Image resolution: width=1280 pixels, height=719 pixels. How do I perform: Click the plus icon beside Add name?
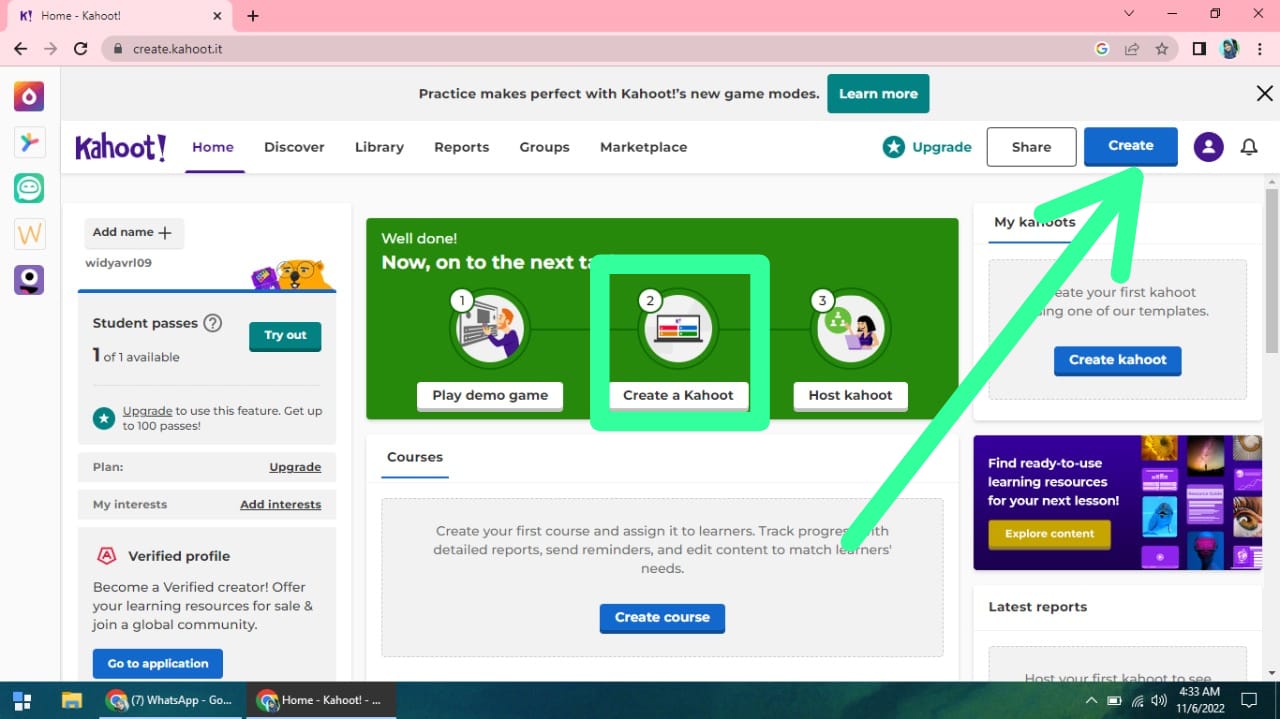point(165,233)
